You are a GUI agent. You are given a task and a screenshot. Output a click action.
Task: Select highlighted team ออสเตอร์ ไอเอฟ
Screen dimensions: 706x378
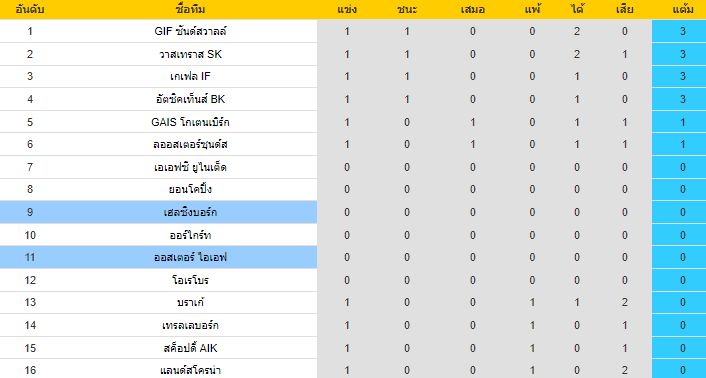point(190,257)
